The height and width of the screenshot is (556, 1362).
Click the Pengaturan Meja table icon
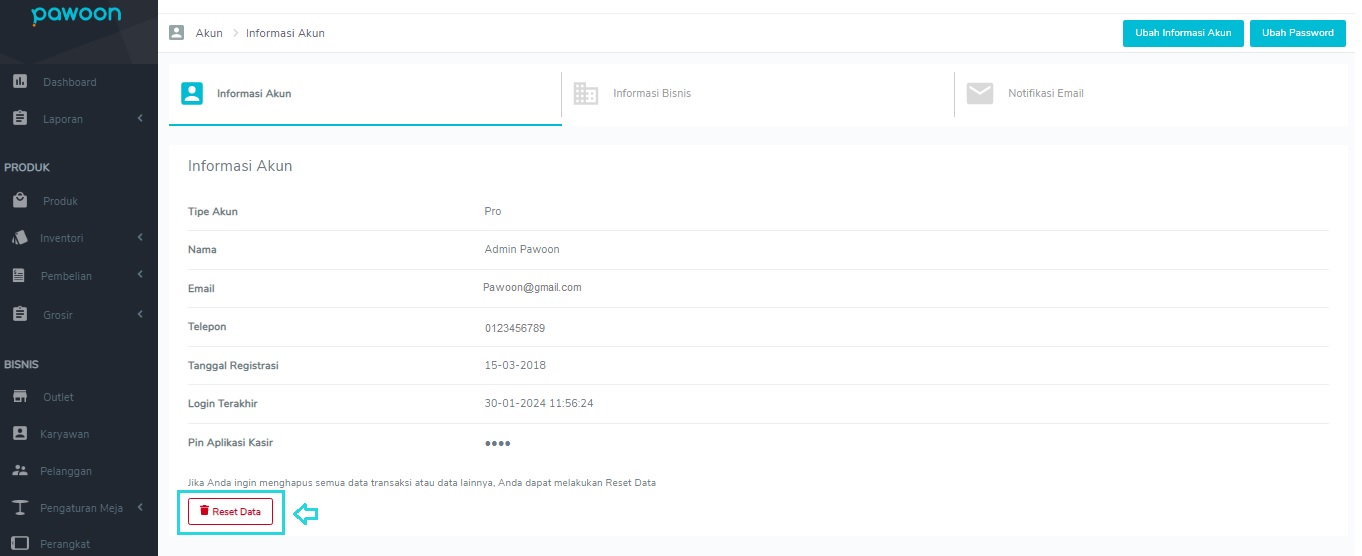[20, 507]
